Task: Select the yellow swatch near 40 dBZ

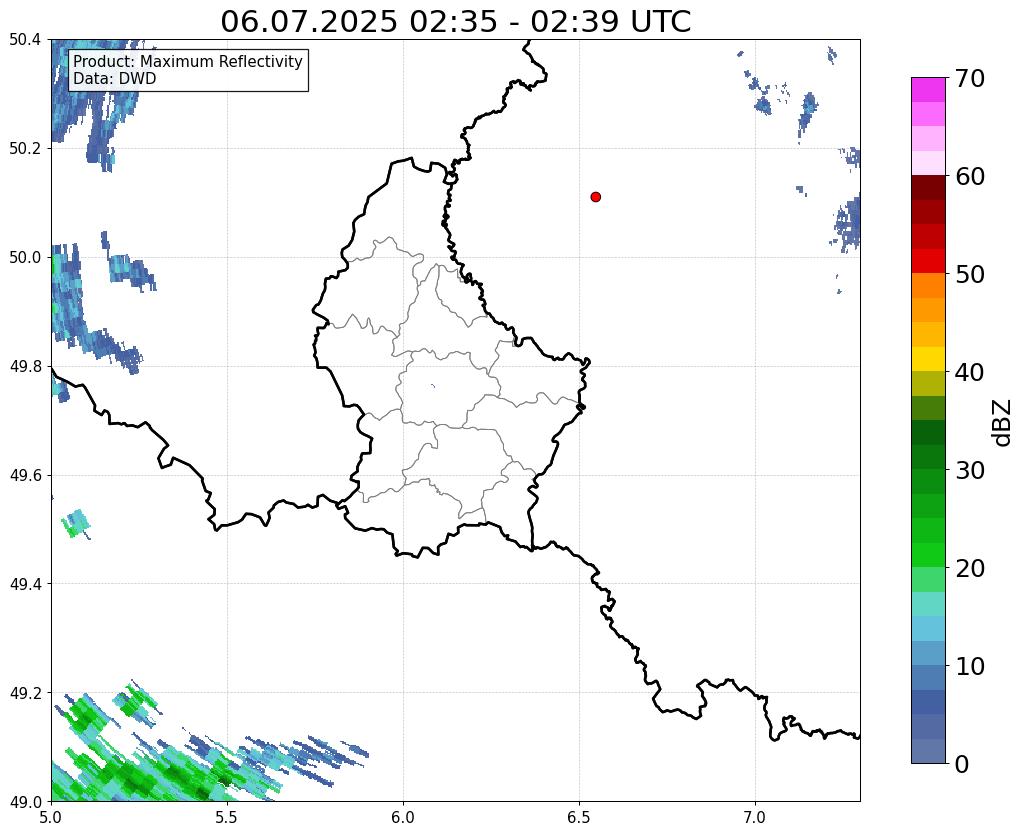Action: (x=928, y=359)
